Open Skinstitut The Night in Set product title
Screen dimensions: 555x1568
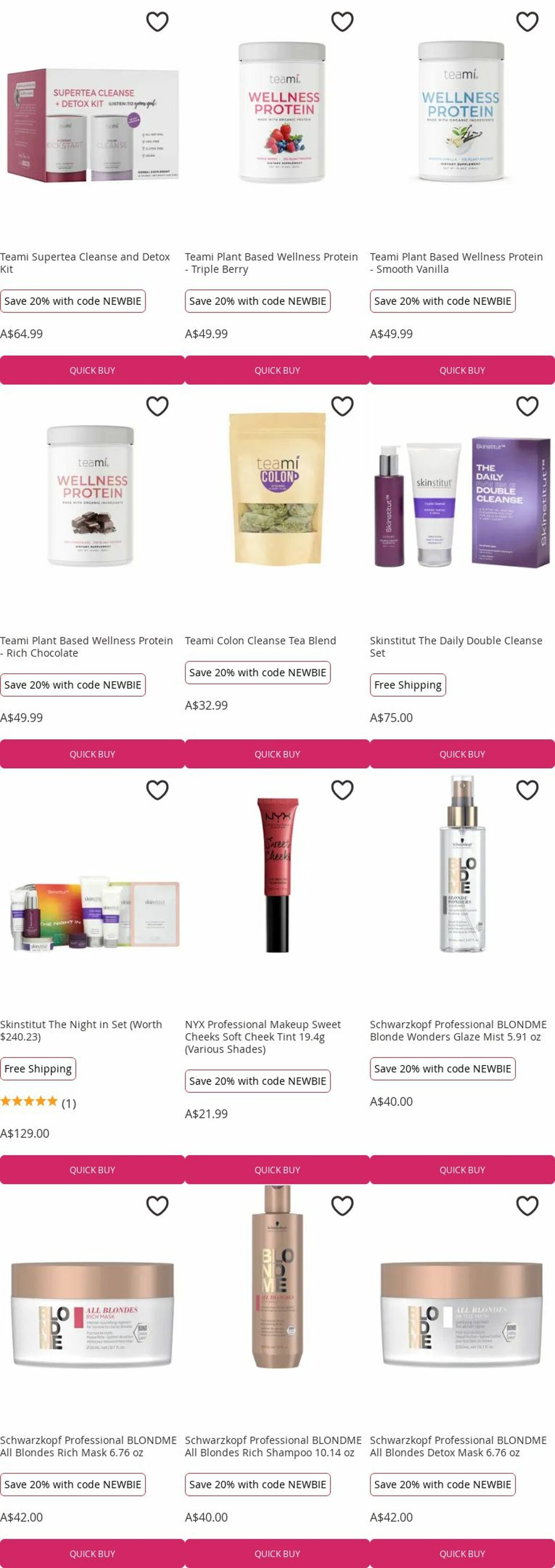82,1031
